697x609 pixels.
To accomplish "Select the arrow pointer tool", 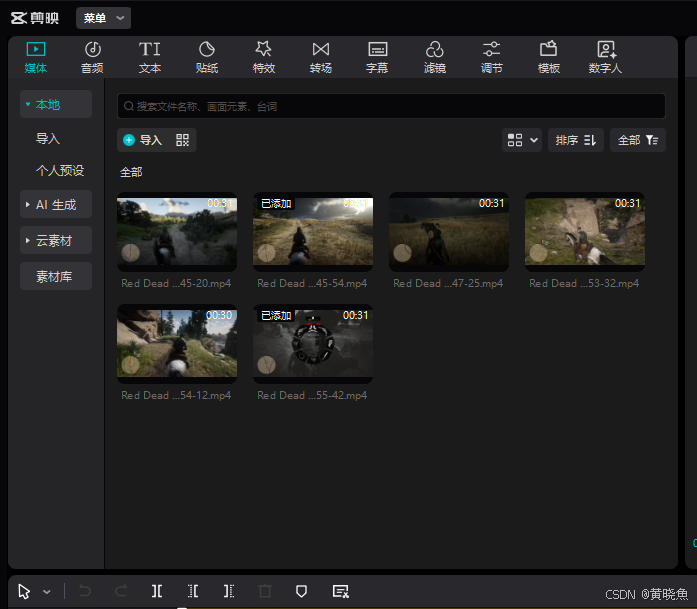I will click(24, 592).
